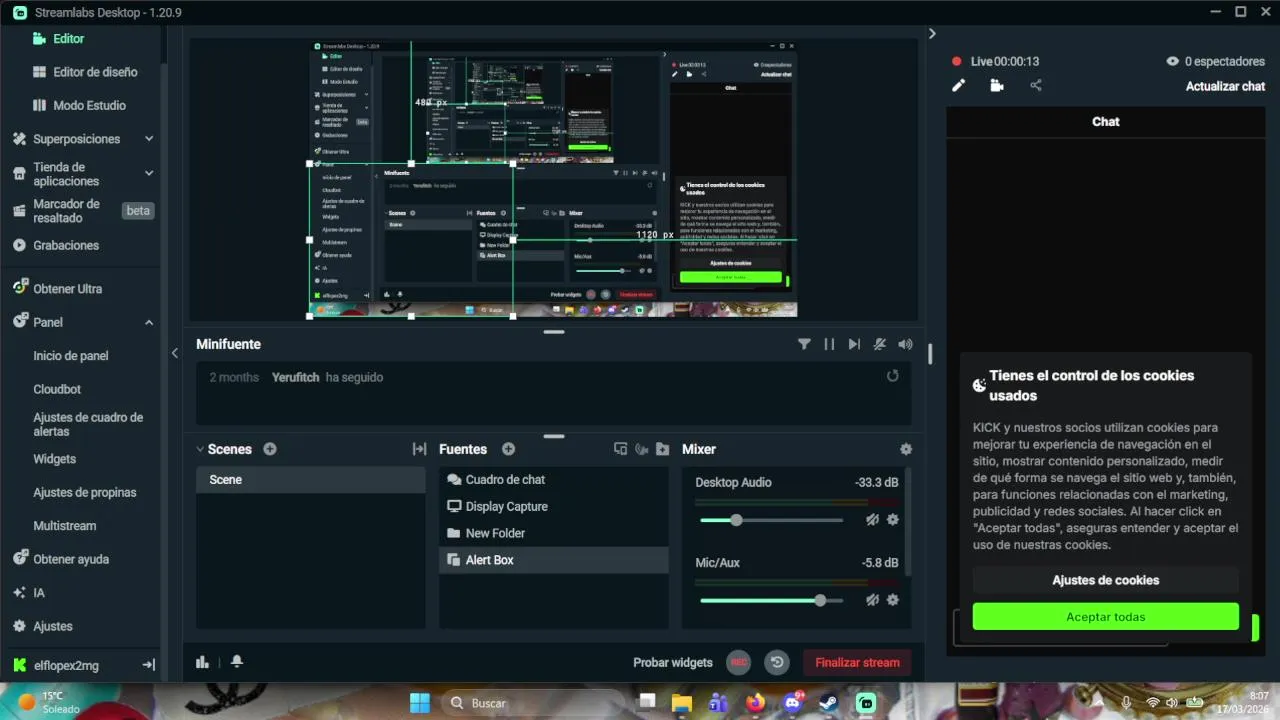1280x720 pixels.
Task: Edit stream info pencil icon
Action: point(958,86)
